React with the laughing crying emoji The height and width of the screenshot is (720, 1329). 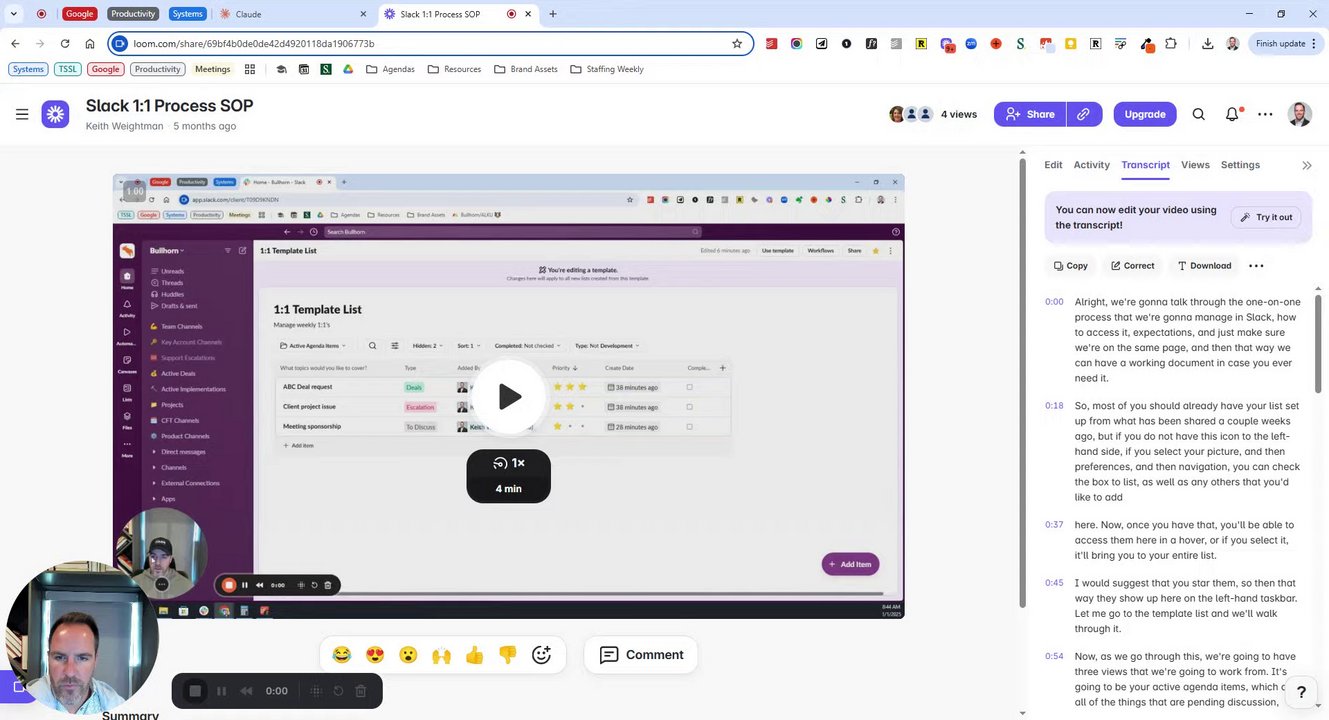click(x=342, y=655)
